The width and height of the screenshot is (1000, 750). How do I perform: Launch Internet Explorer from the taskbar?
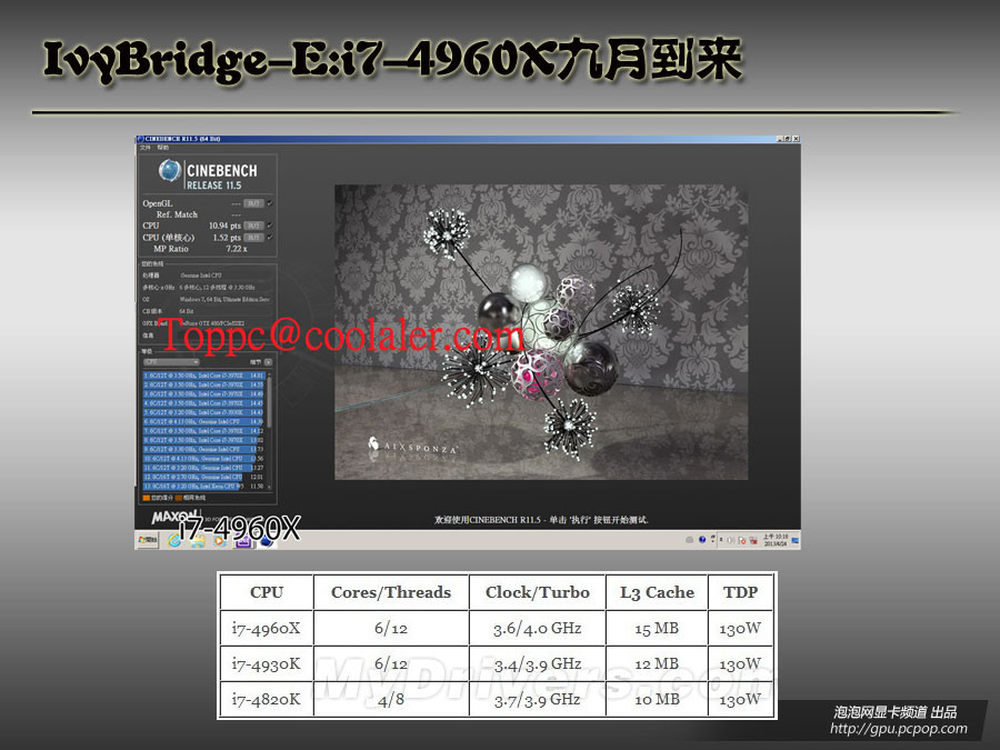point(174,540)
